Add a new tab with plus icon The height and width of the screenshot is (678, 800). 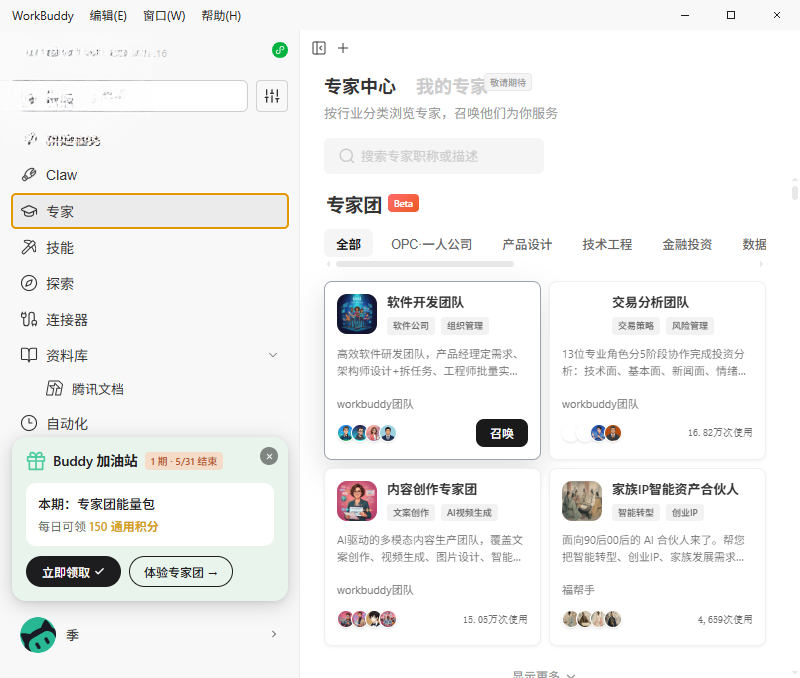[343, 48]
